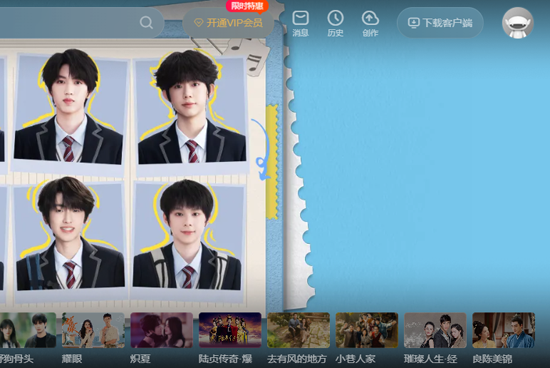
Task: Open the user avatar profile icon
Action: pos(518,23)
